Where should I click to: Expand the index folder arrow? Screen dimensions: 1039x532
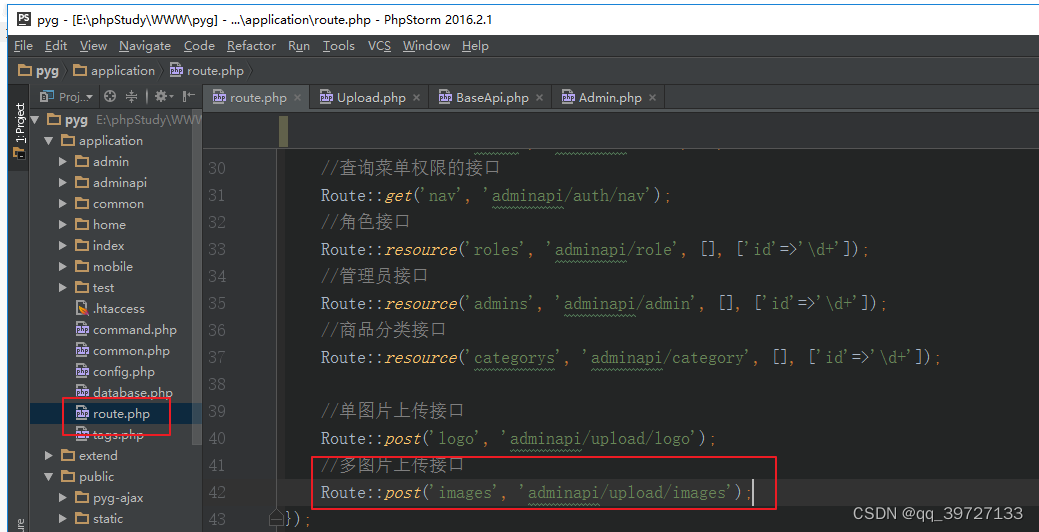(63, 246)
